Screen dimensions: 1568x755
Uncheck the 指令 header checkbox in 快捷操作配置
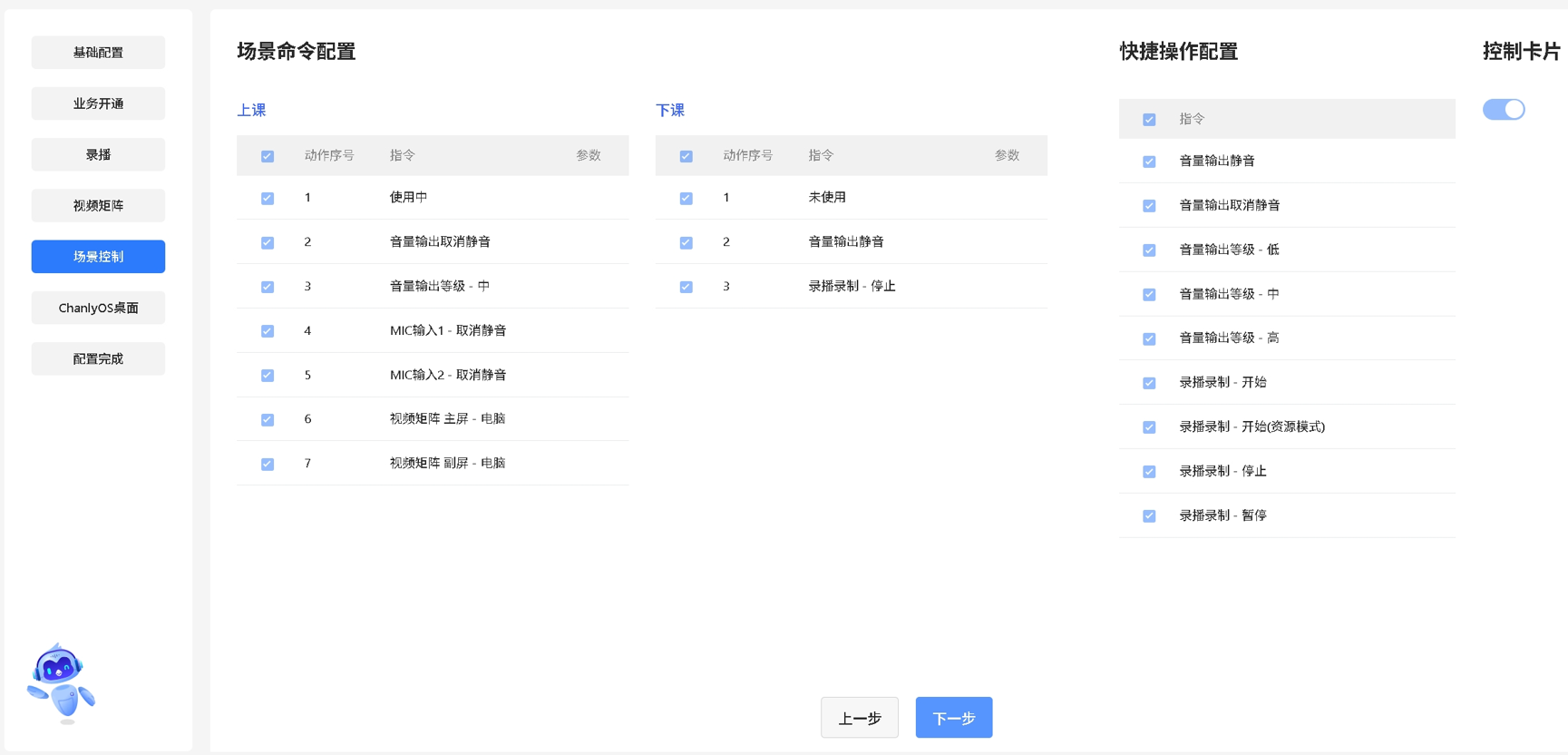pyautogui.click(x=1149, y=120)
